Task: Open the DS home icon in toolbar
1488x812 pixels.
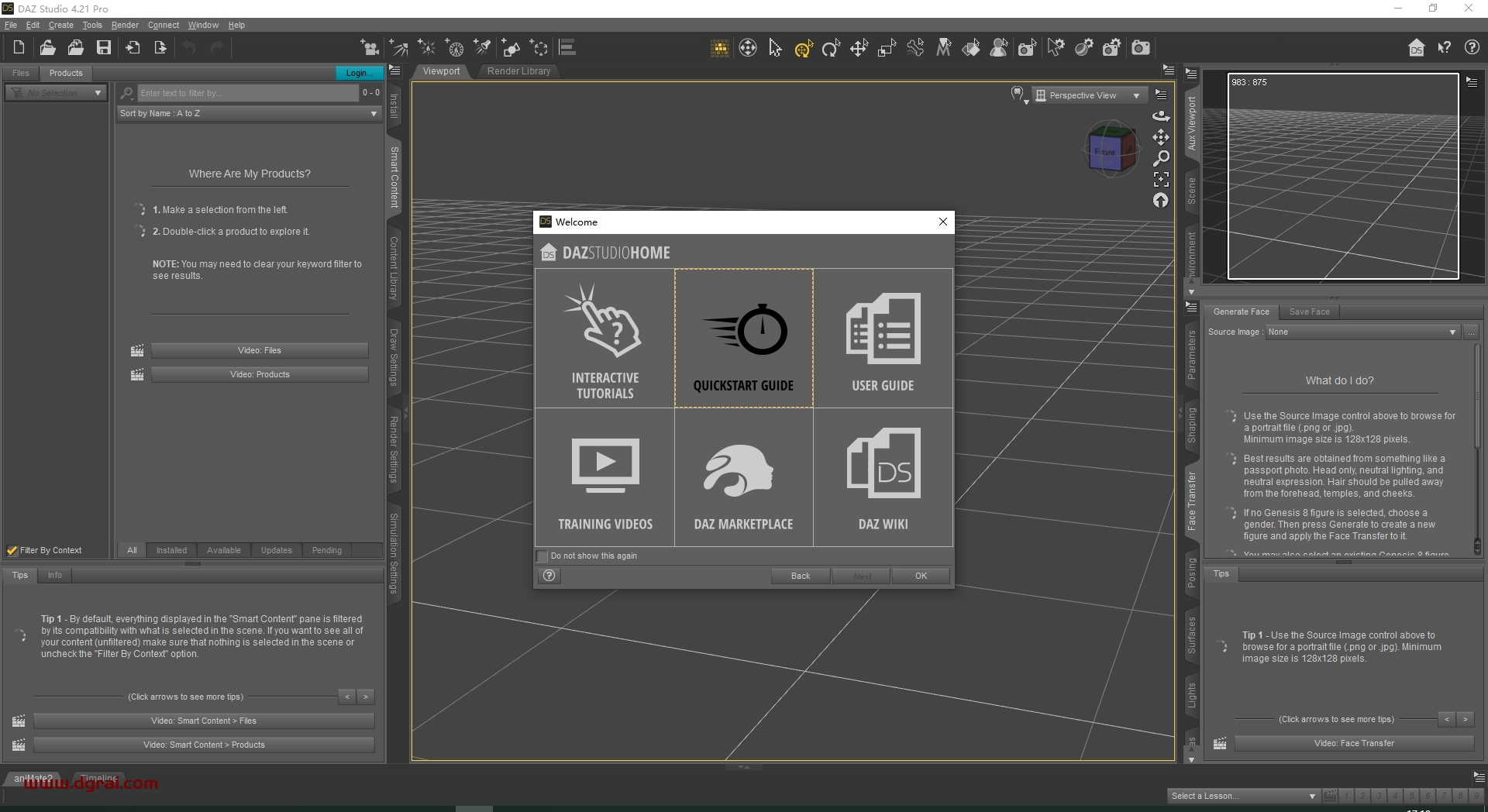Action: [1416, 48]
